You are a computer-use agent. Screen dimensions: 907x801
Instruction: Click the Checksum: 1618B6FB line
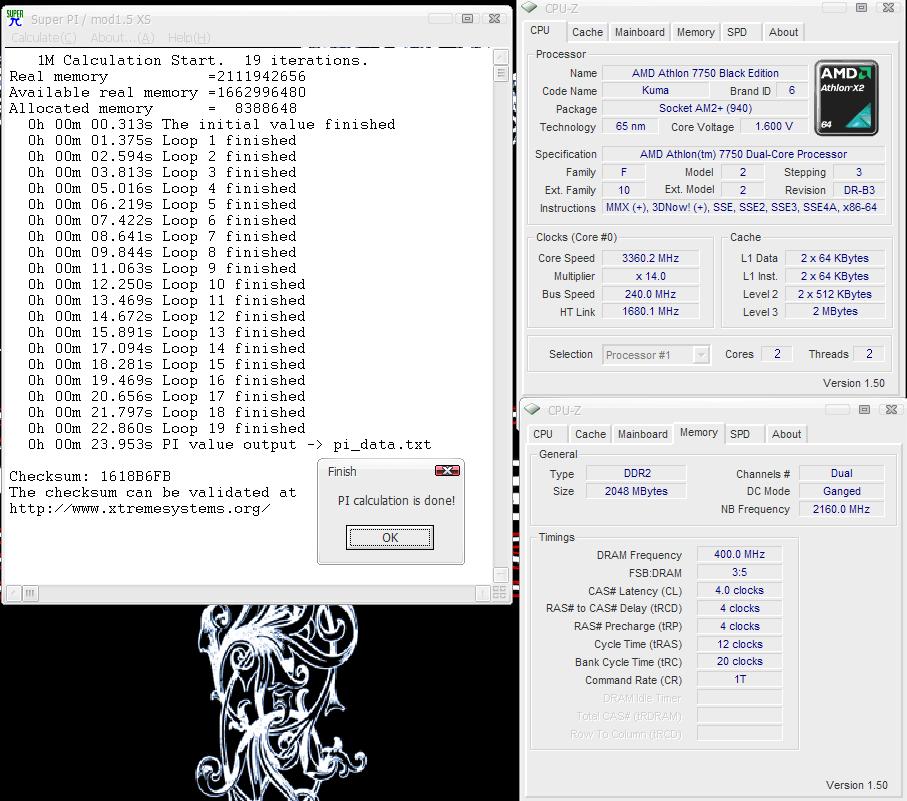(x=90, y=477)
